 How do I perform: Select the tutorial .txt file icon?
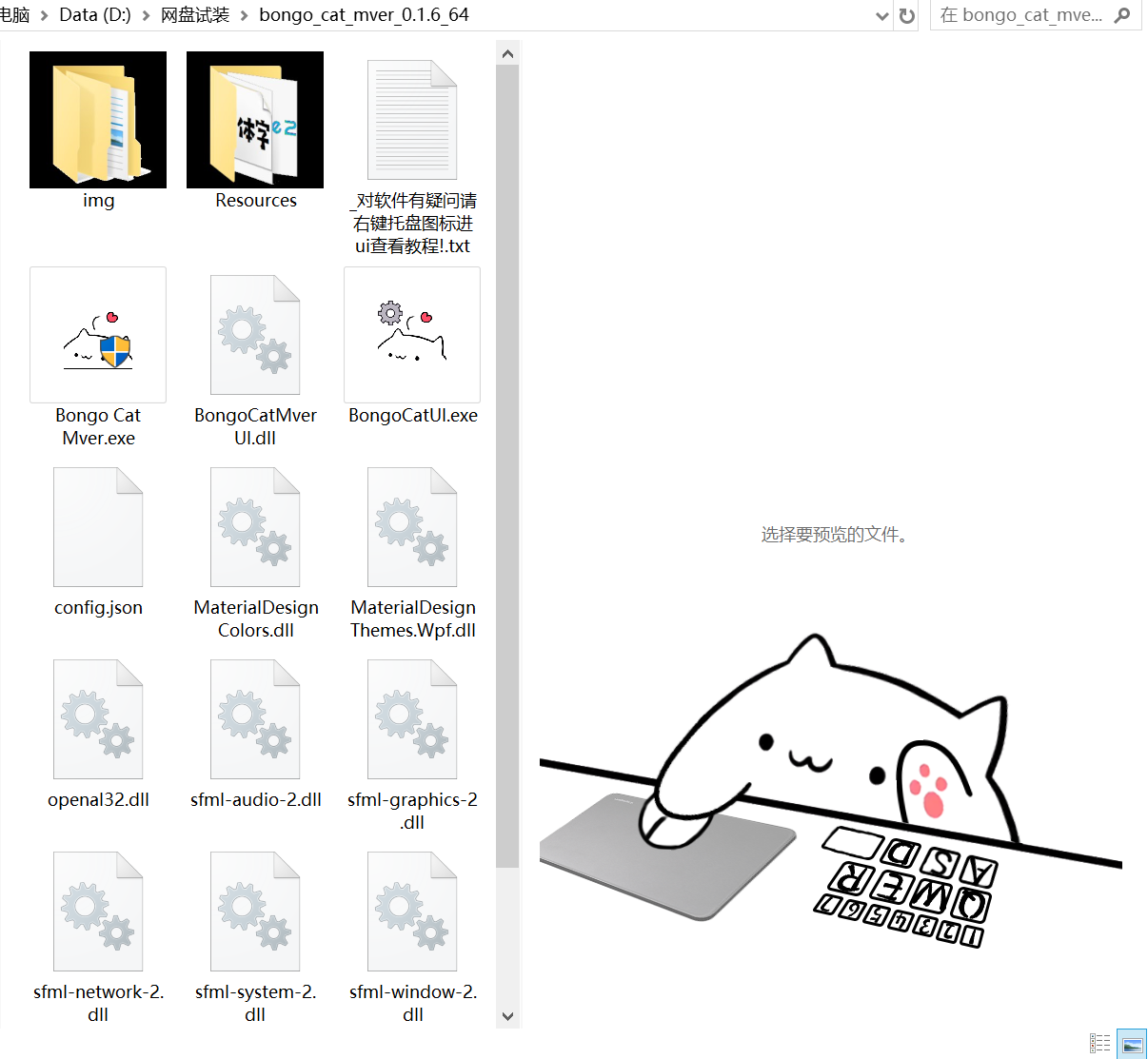pos(412,120)
